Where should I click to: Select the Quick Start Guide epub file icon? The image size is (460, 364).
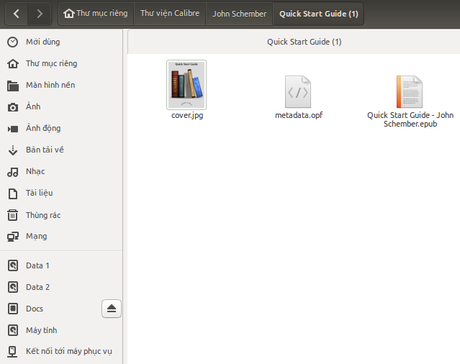[x=410, y=92]
